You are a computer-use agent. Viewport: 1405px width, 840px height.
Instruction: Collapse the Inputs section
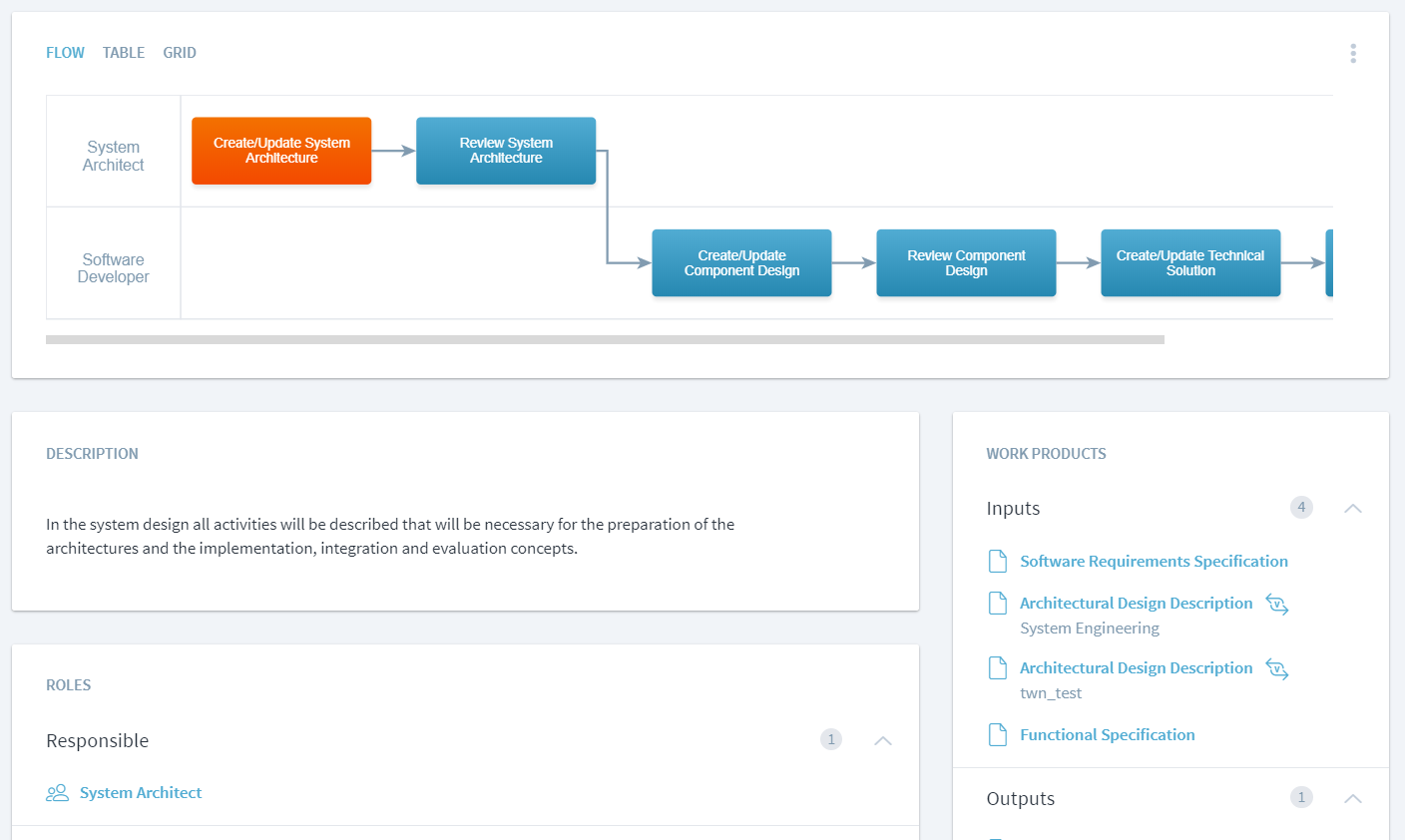1352,509
